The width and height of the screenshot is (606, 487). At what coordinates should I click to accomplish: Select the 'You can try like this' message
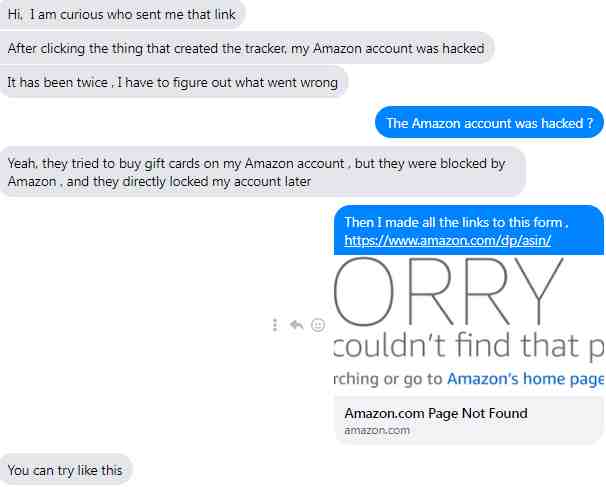pos(65,470)
